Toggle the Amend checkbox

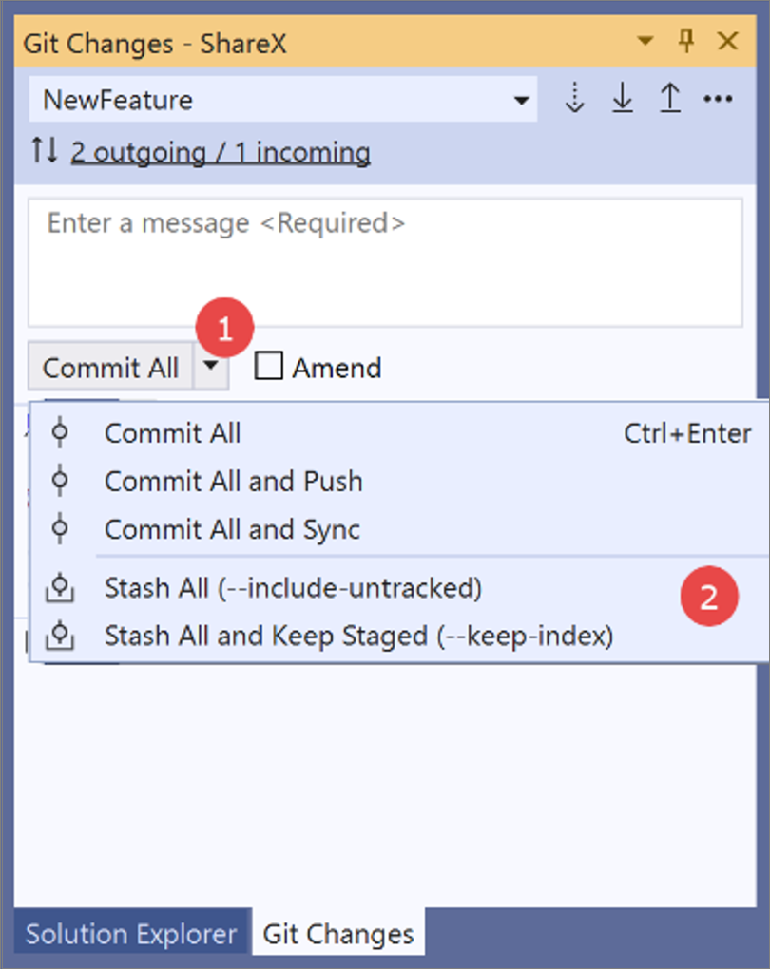pyautogui.click(x=269, y=366)
